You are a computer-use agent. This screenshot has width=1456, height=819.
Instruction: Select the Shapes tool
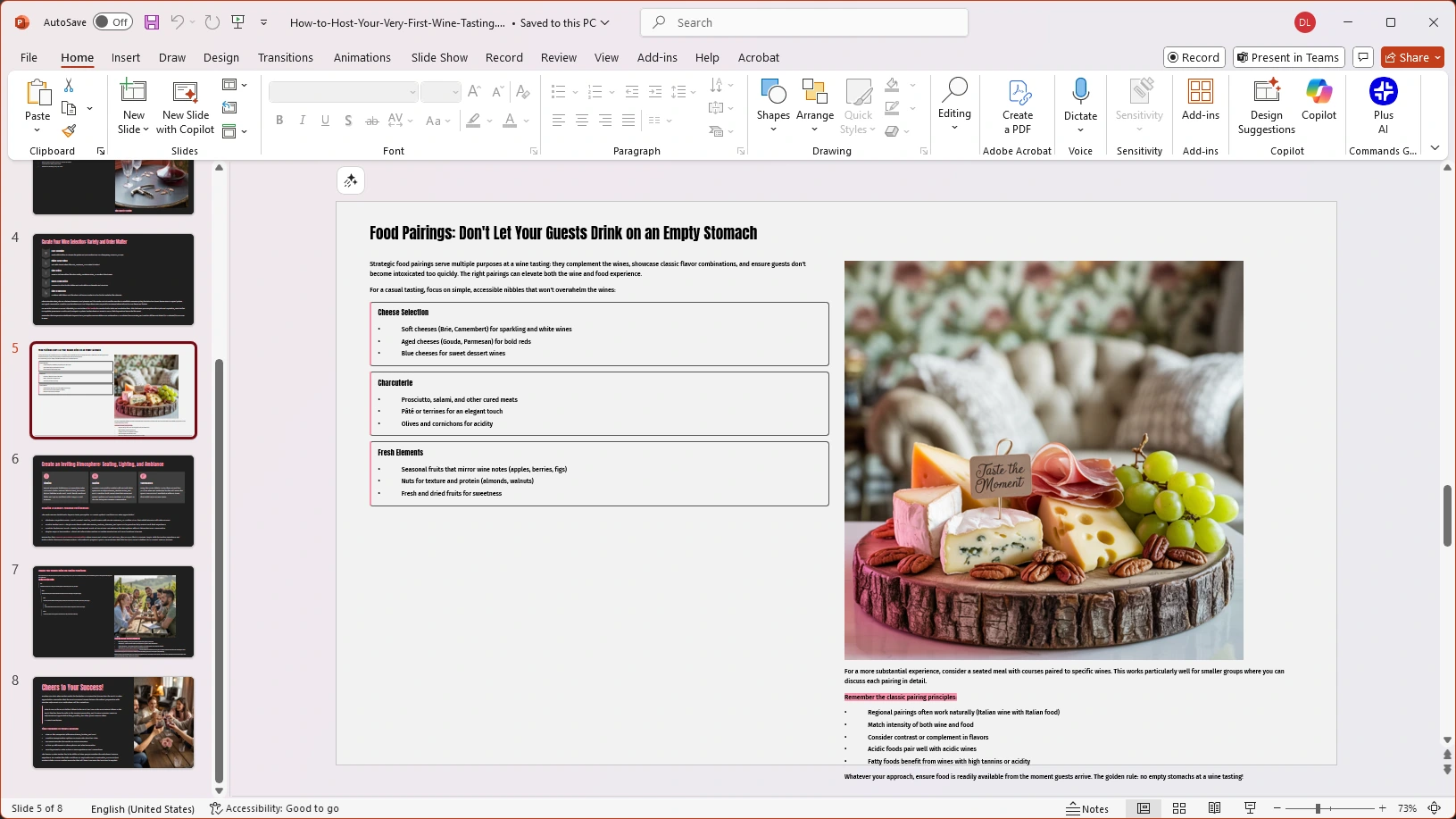click(x=772, y=105)
